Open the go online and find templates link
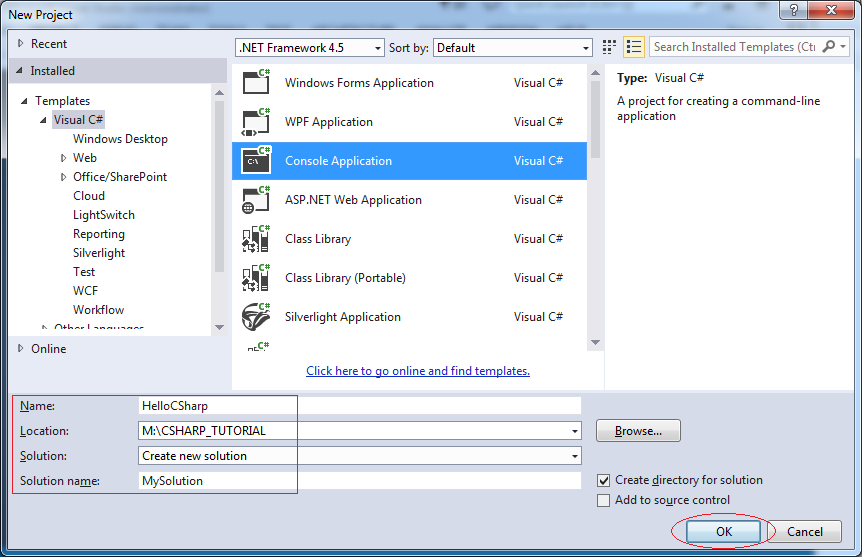The height and width of the screenshot is (557, 862). tap(418, 371)
